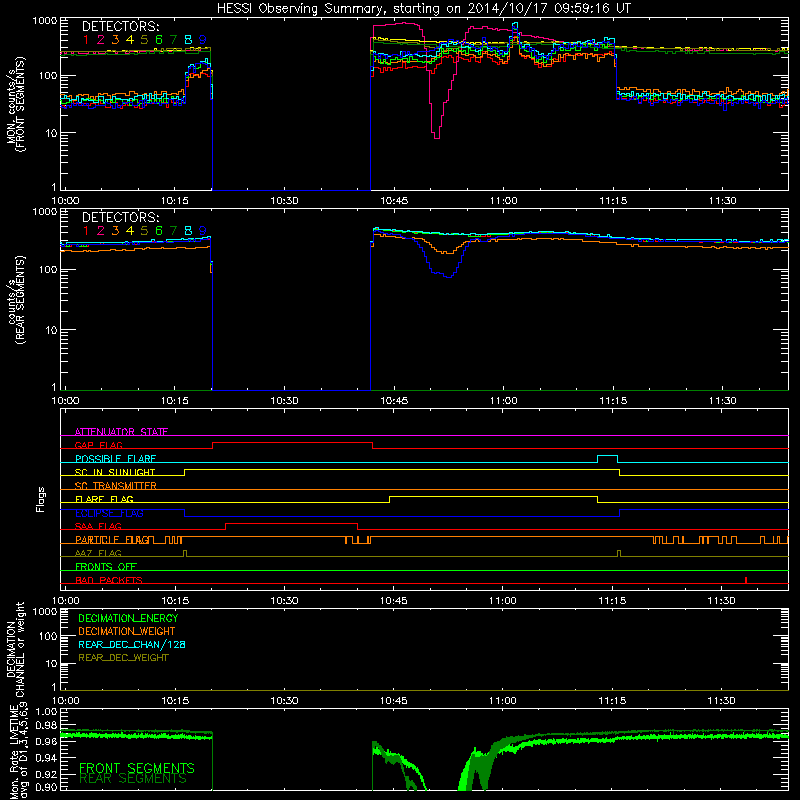
Task: Click the REAR_DEC_WEIGHT legend entry
Action: pos(123,658)
